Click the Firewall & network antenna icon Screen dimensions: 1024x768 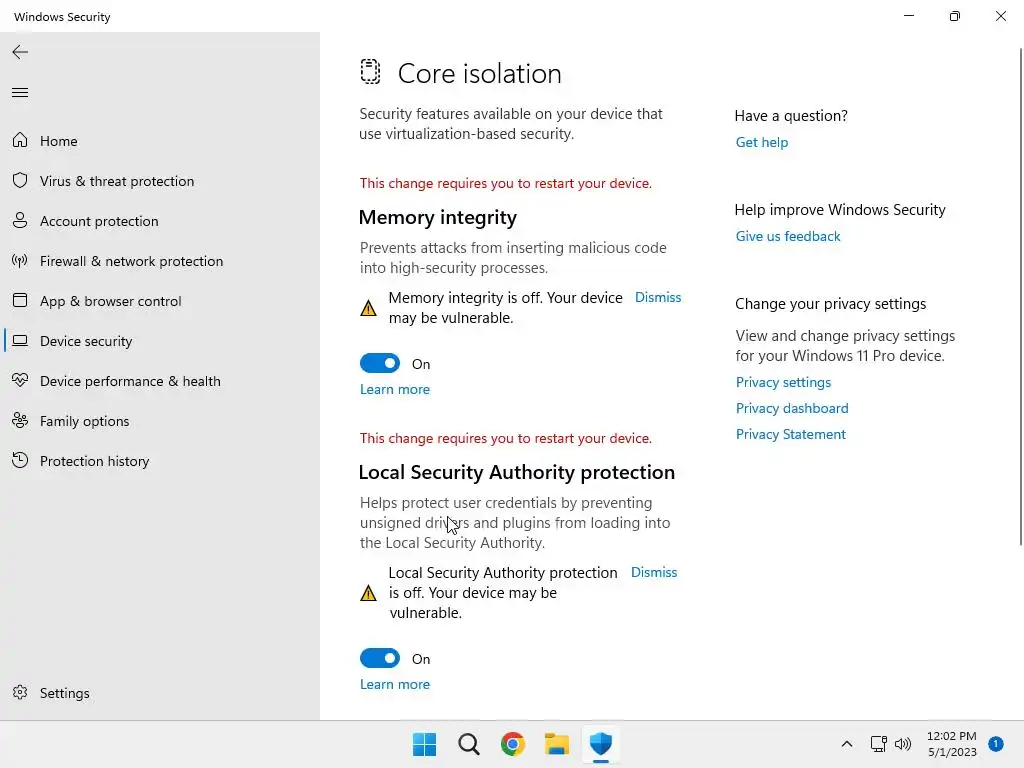click(20, 261)
